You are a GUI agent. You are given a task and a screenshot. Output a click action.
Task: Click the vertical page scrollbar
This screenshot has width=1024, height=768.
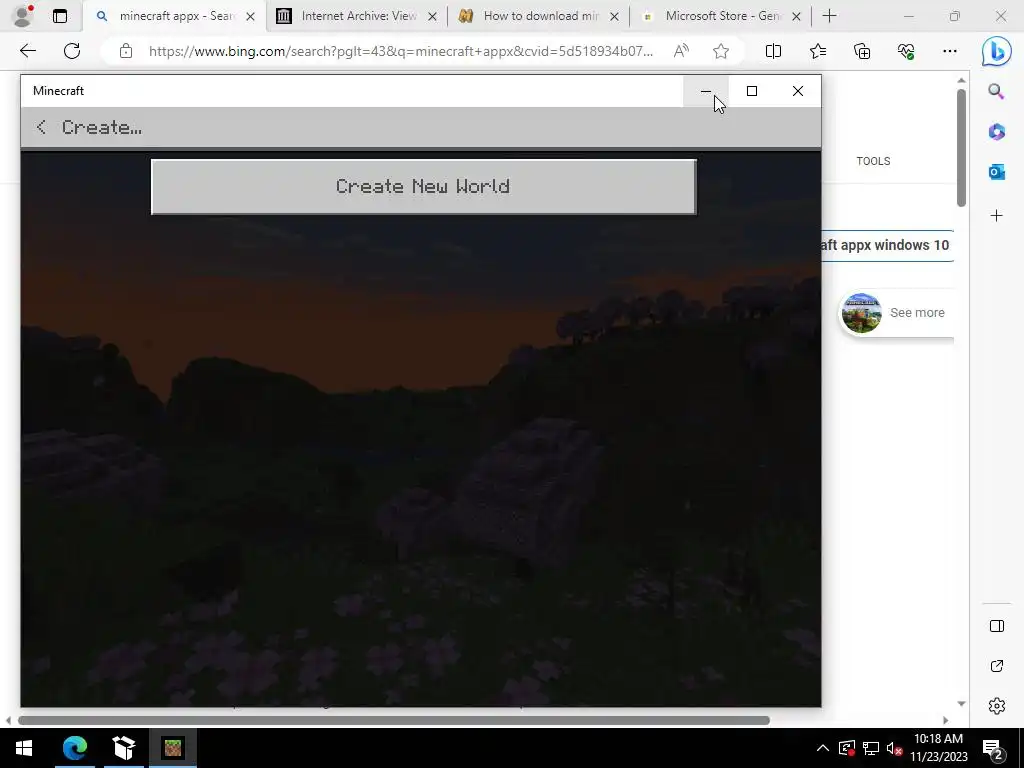[961, 148]
